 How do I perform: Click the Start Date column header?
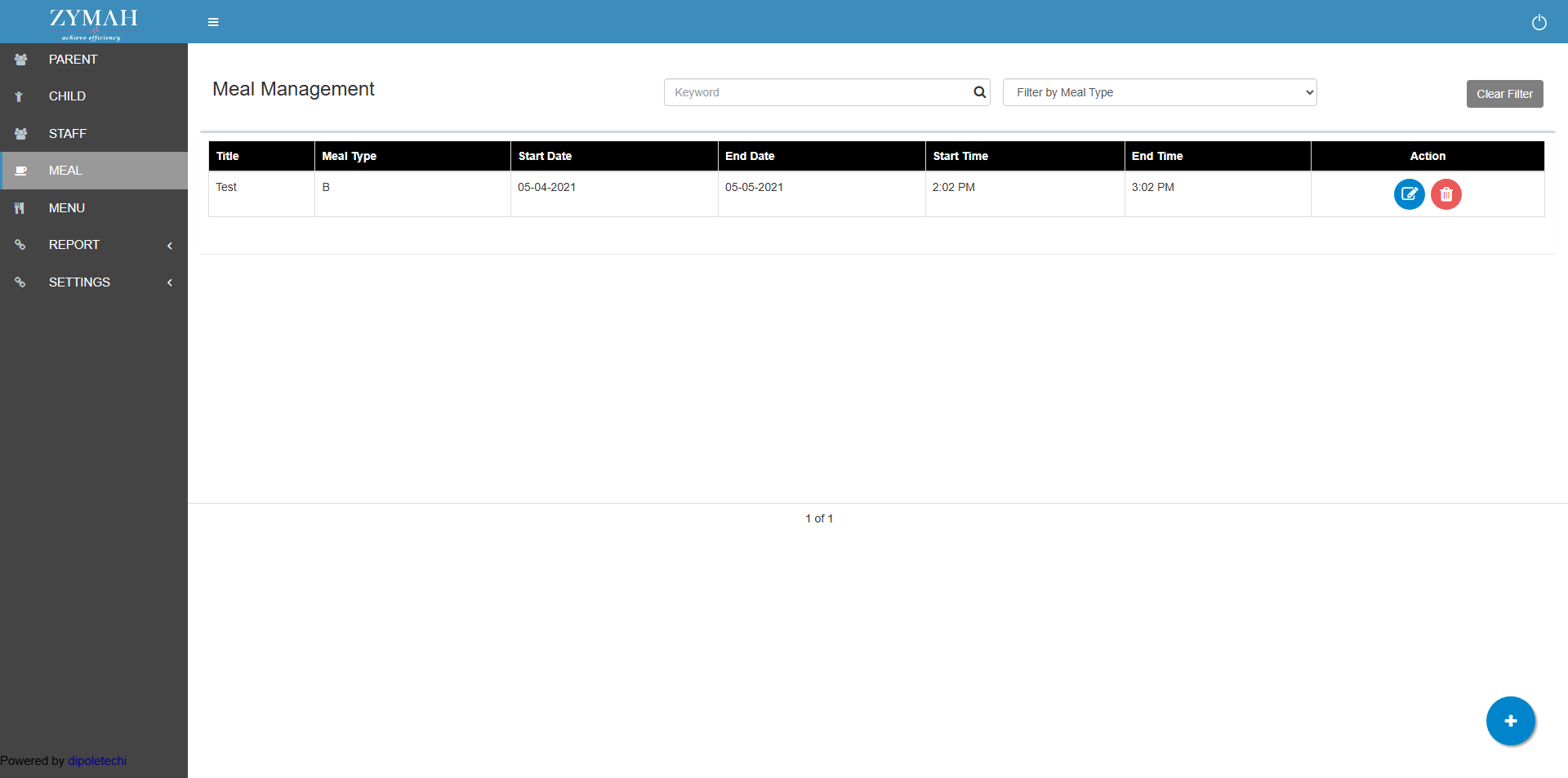[545, 156]
